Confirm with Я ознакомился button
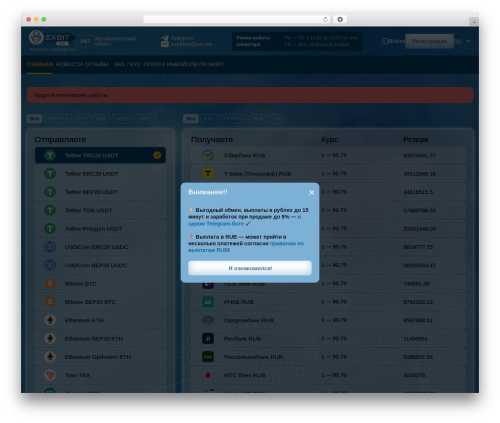500x423 pixels. coord(250,268)
